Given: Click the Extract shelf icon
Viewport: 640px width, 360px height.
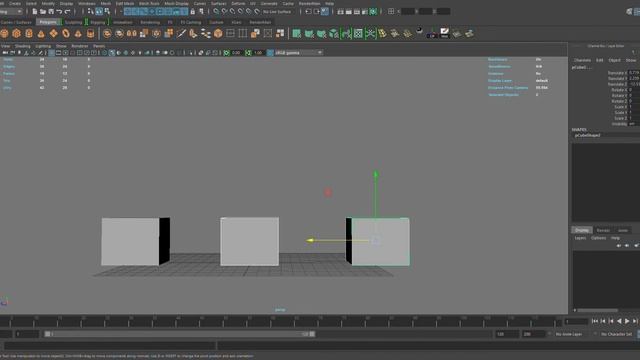Looking at the screenshot, I should 144,33.
